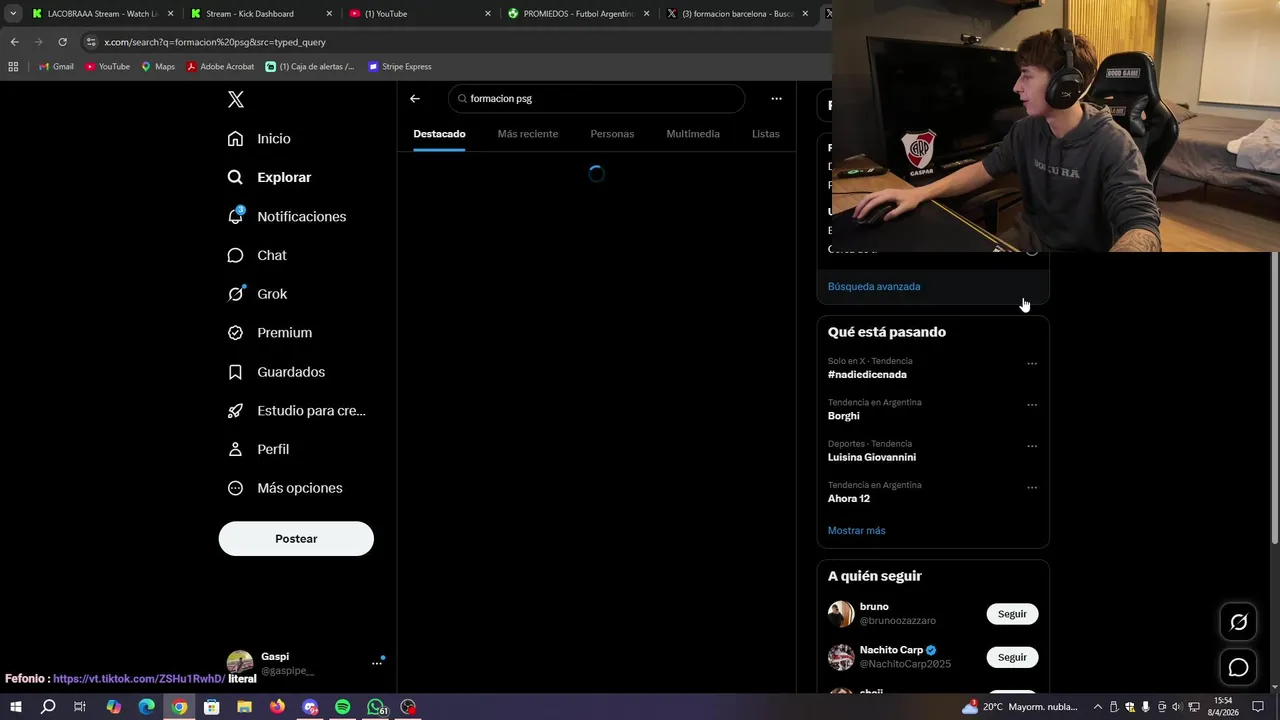Viewport: 1280px width, 720px height.
Task: Click the 'formacion psg' search field
Action: point(597,99)
